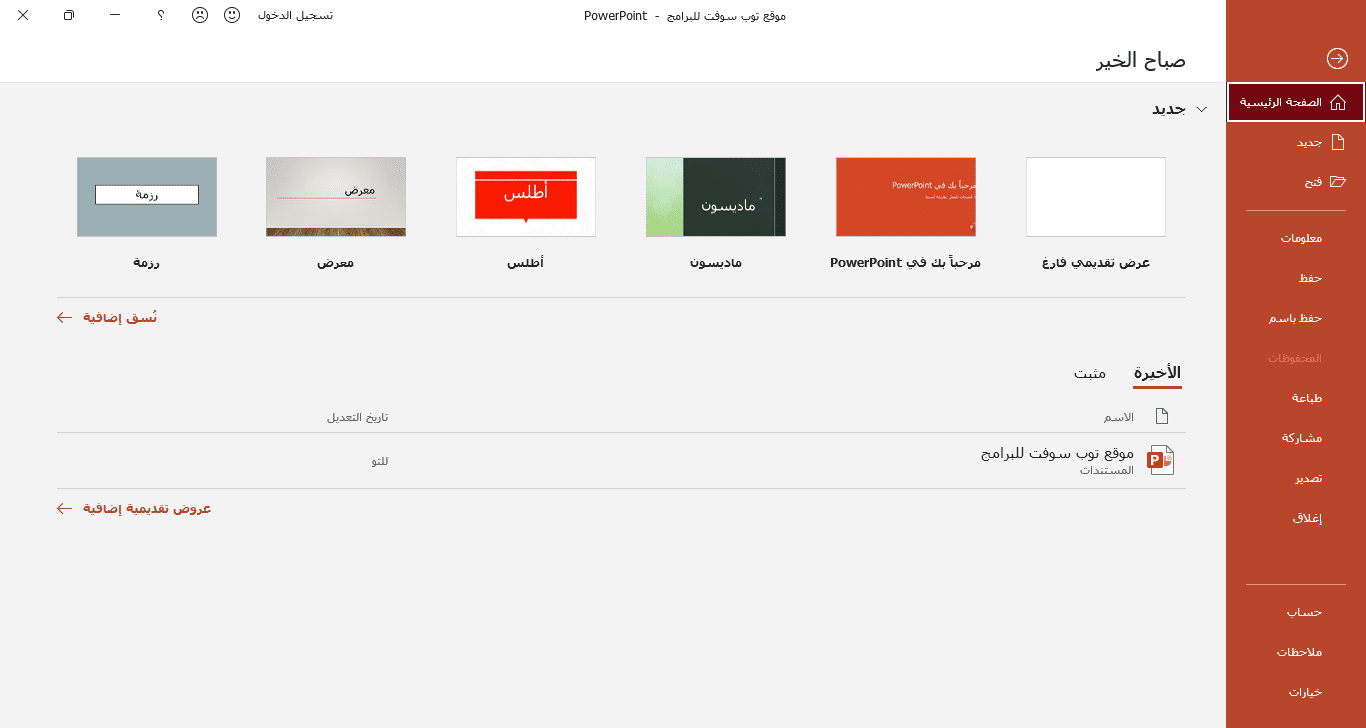Open مشاركة in the sidebar
The height and width of the screenshot is (728, 1366).
point(1302,438)
